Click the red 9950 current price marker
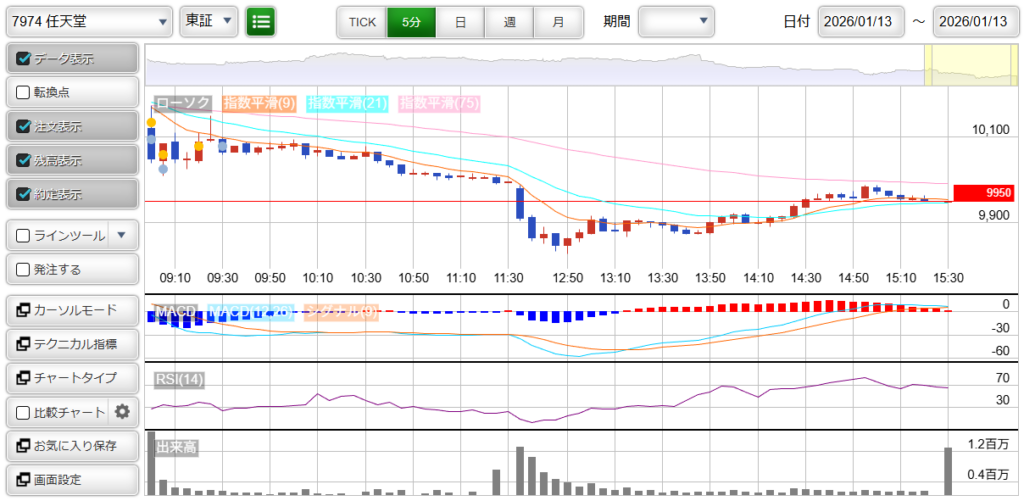 (984, 193)
